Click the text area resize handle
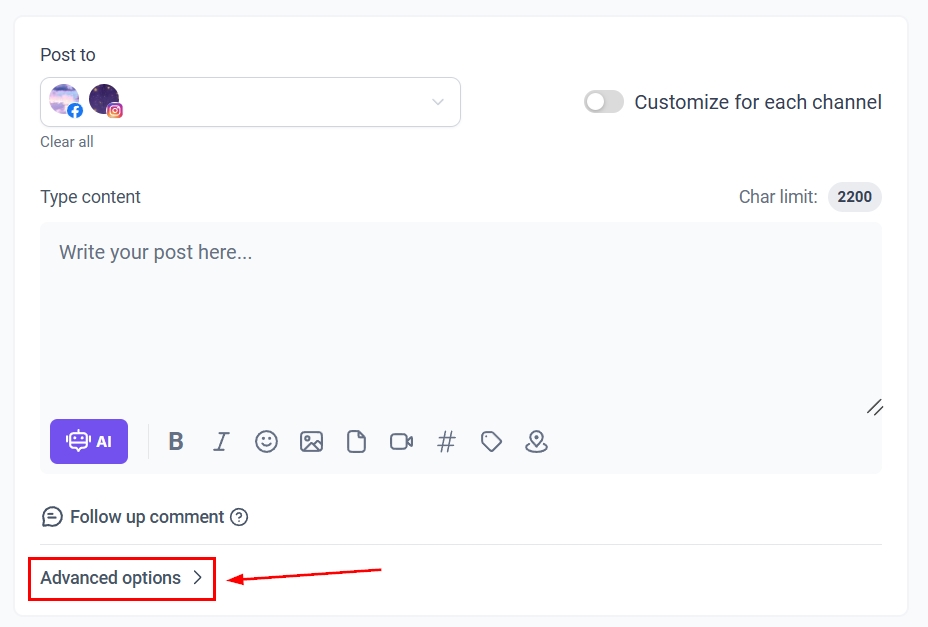This screenshot has height=627, width=928. point(874,406)
